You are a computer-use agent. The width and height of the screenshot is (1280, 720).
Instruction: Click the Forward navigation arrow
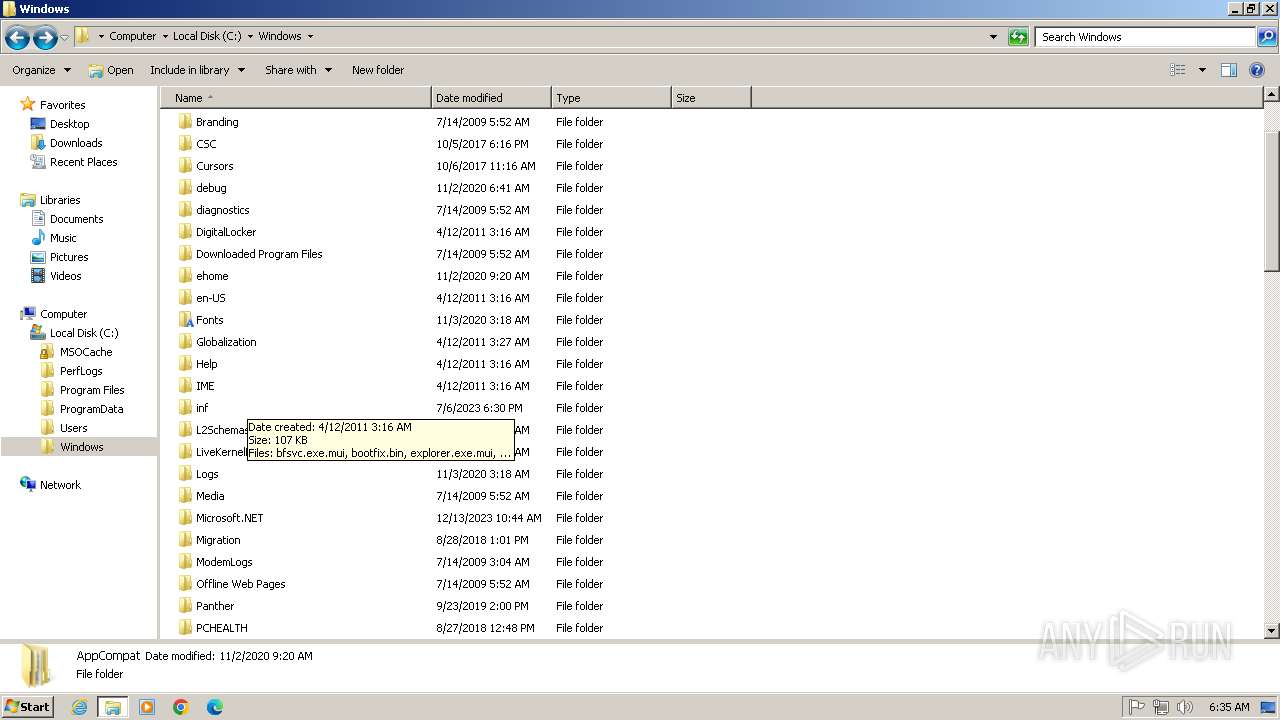45,38
